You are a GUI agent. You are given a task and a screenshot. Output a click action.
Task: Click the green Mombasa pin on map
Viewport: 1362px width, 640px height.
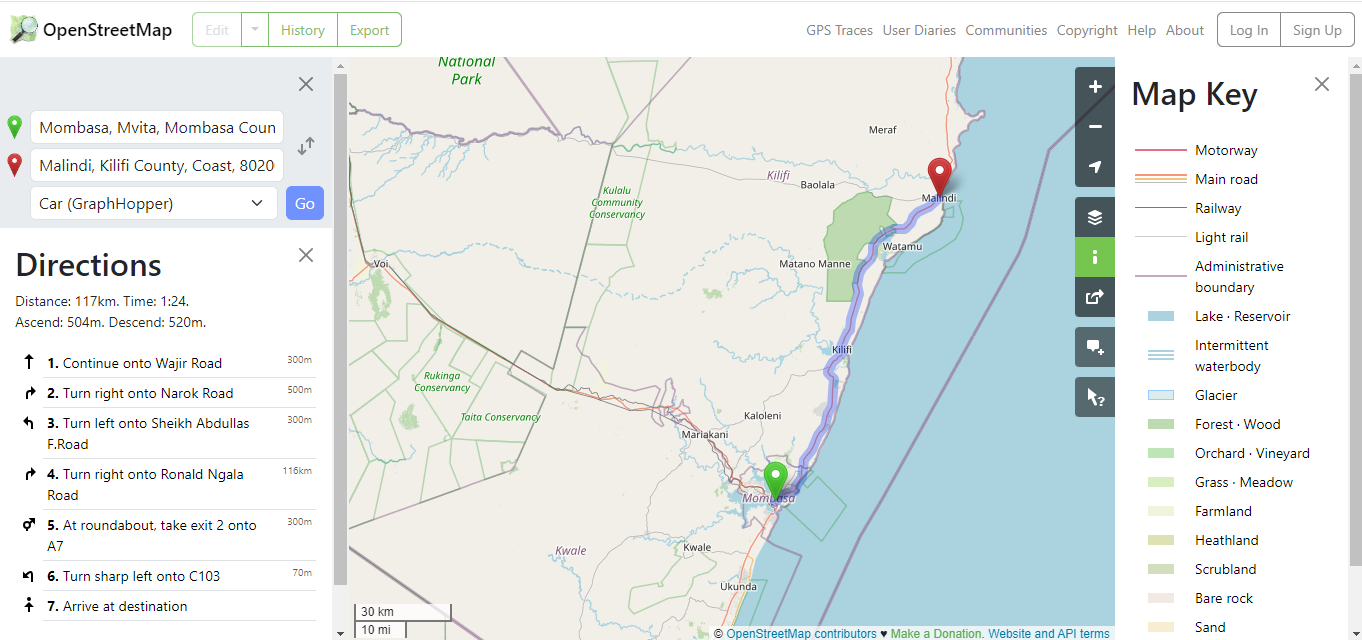click(x=775, y=481)
